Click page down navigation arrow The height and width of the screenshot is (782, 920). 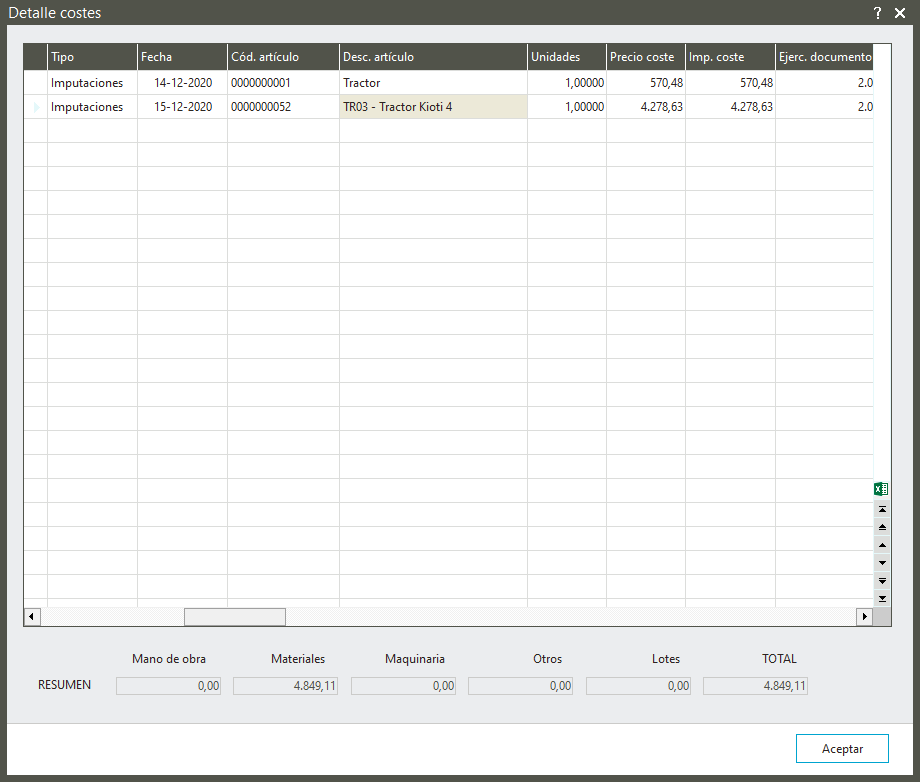pyautogui.click(x=882, y=581)
